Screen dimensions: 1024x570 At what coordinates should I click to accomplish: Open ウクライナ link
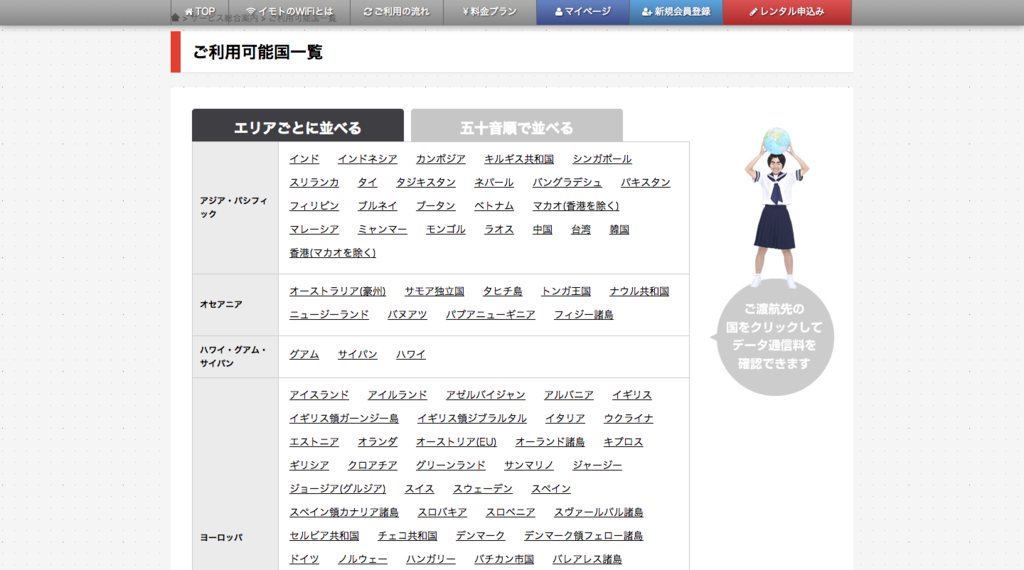[628, 419]
